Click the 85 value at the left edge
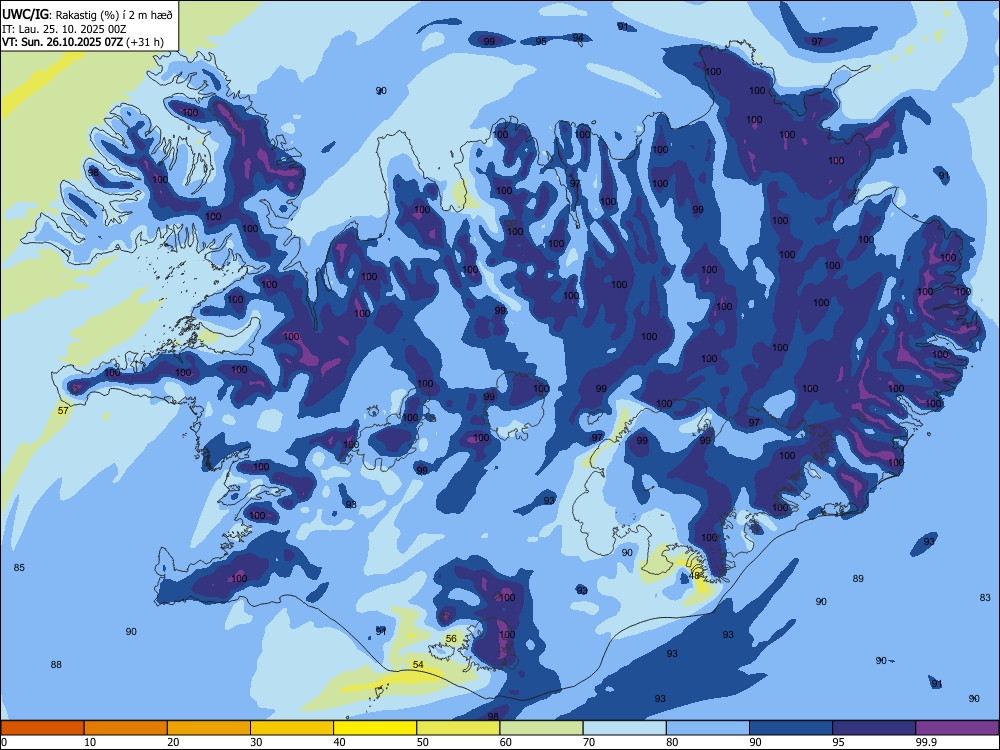 point(19,568)
